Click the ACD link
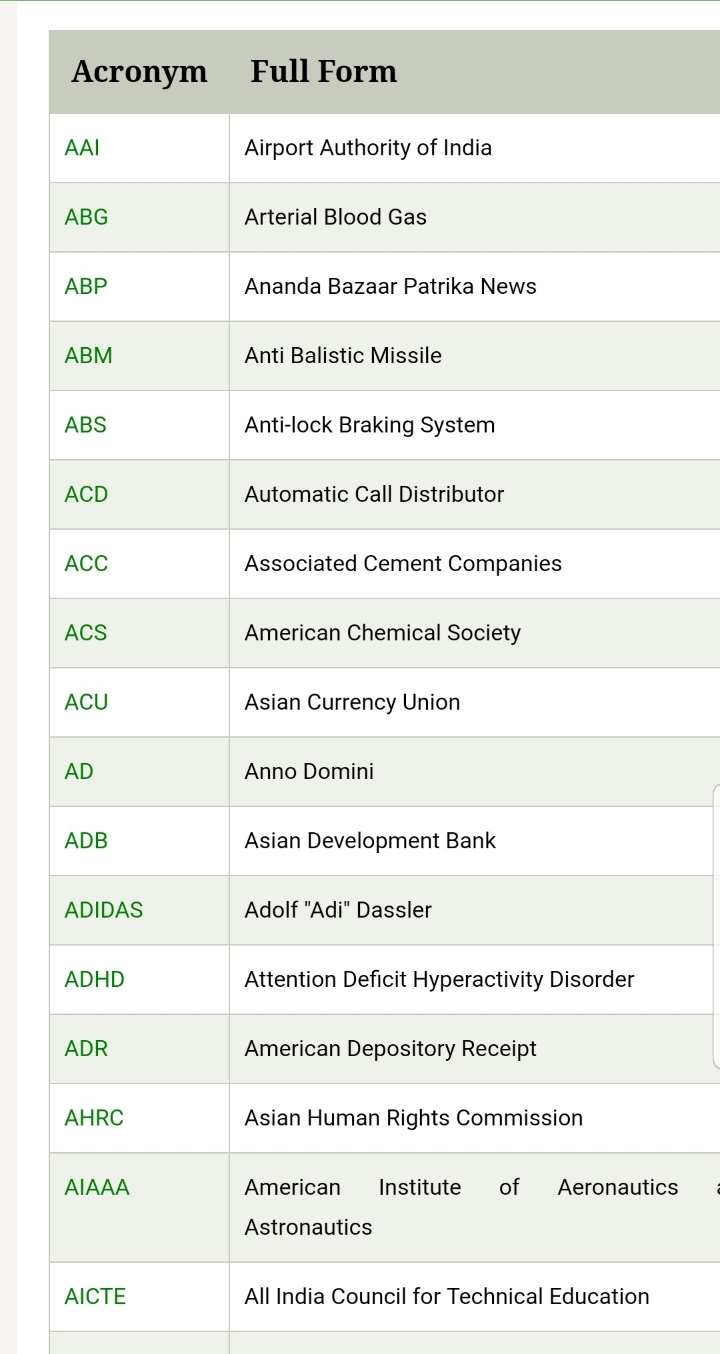The image size is (720, 1354). coord(86,494)
